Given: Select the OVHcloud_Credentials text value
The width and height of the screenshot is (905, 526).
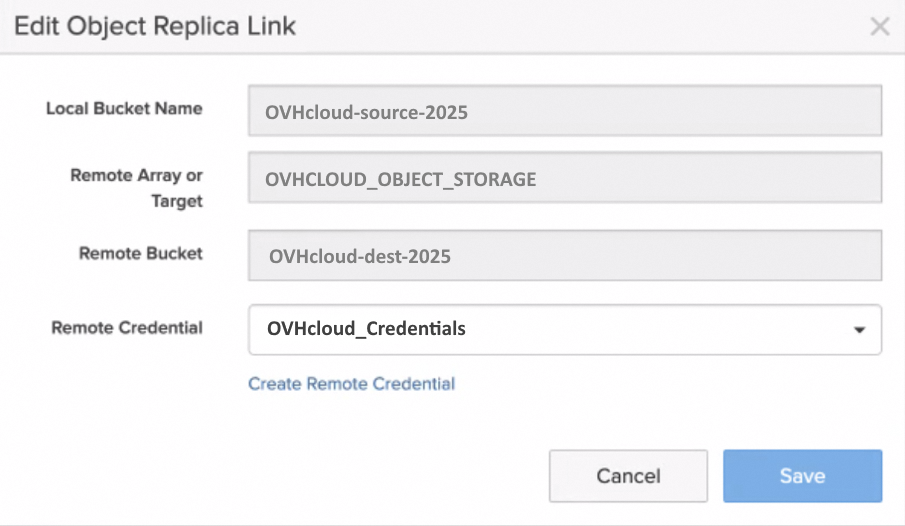Looking at the screenshot, I should [x=365, y=328].
